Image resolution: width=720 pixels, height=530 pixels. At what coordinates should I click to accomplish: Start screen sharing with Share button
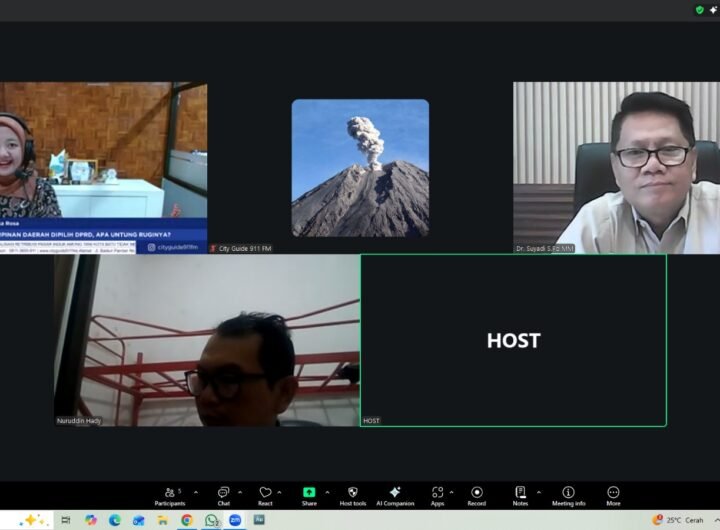309,494
